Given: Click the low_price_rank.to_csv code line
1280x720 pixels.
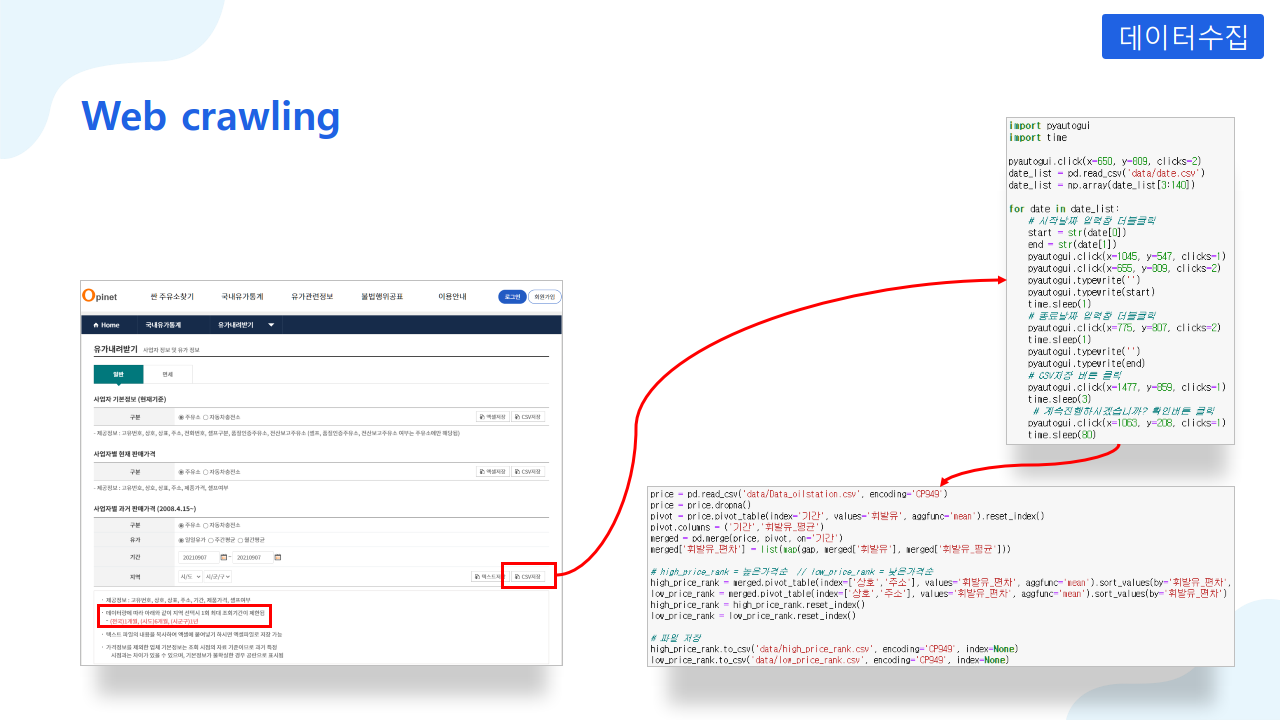Looking at the screenshot, I should (832, 660).
